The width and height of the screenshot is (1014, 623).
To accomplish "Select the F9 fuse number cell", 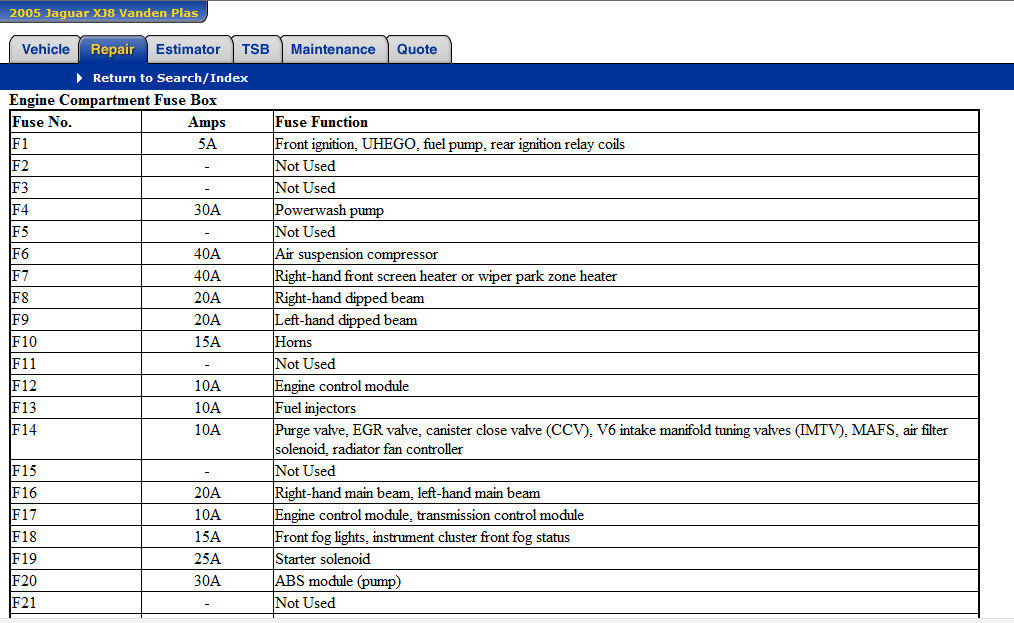I will [x=76, y=320].
